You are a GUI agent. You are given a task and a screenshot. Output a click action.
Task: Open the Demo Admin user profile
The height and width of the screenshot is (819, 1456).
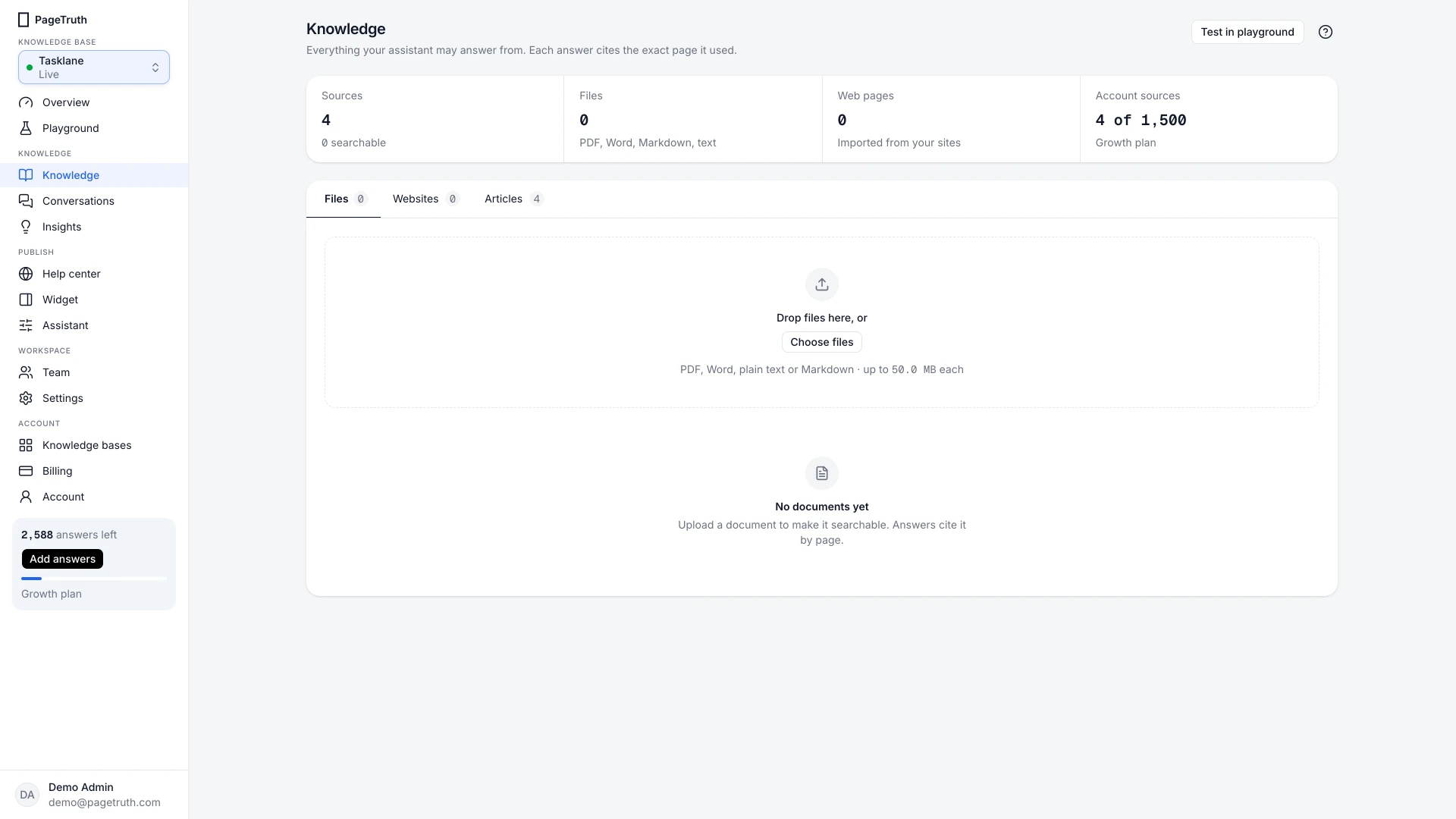[x=94, y=795]
